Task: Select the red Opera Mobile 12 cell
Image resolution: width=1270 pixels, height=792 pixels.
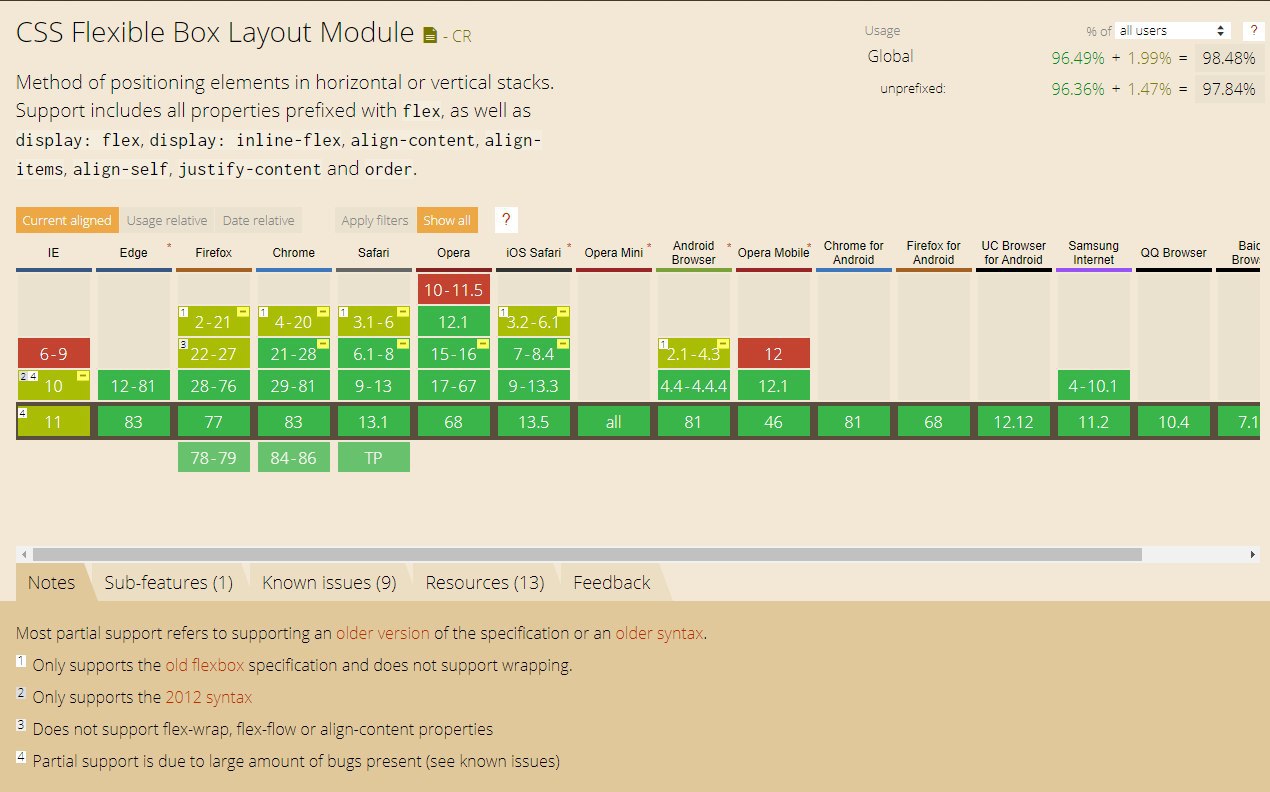Action: pyautogui.click(x=773, y=353)
